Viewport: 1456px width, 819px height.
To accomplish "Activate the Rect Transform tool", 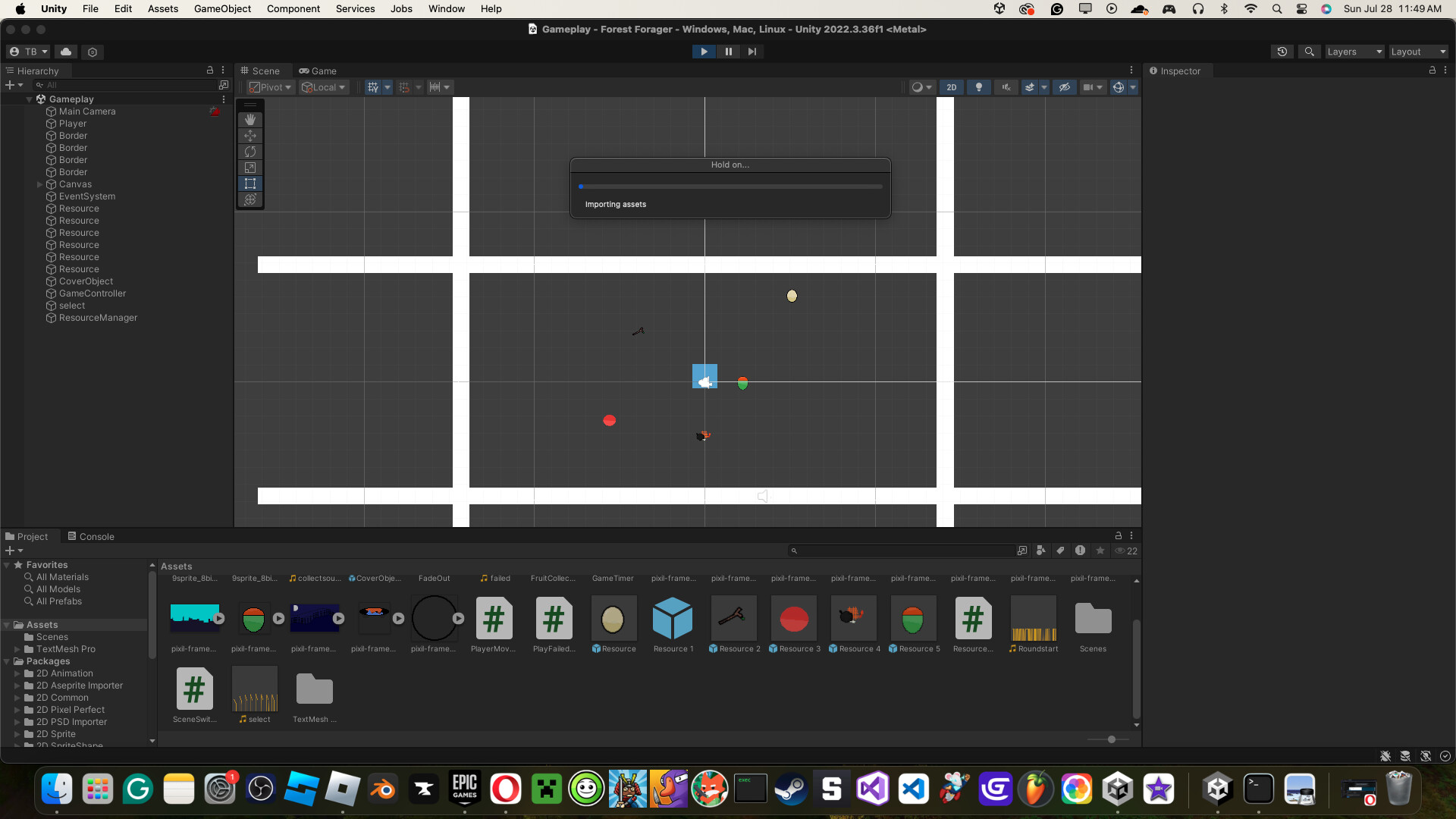I will pos(250,184).
